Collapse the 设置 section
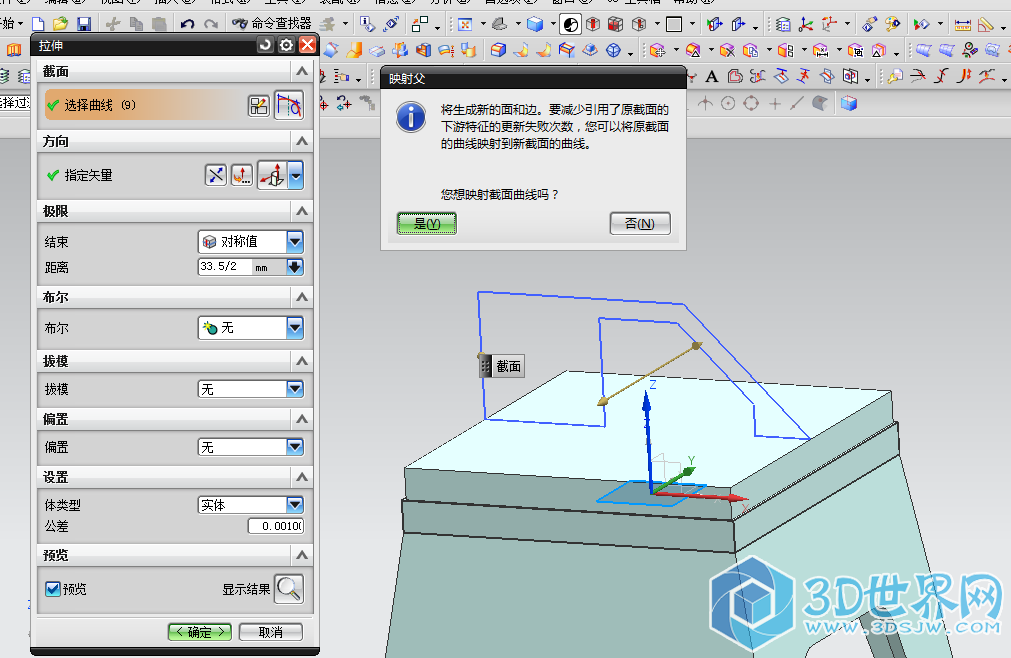1011x658 pixels. (302, 478)
